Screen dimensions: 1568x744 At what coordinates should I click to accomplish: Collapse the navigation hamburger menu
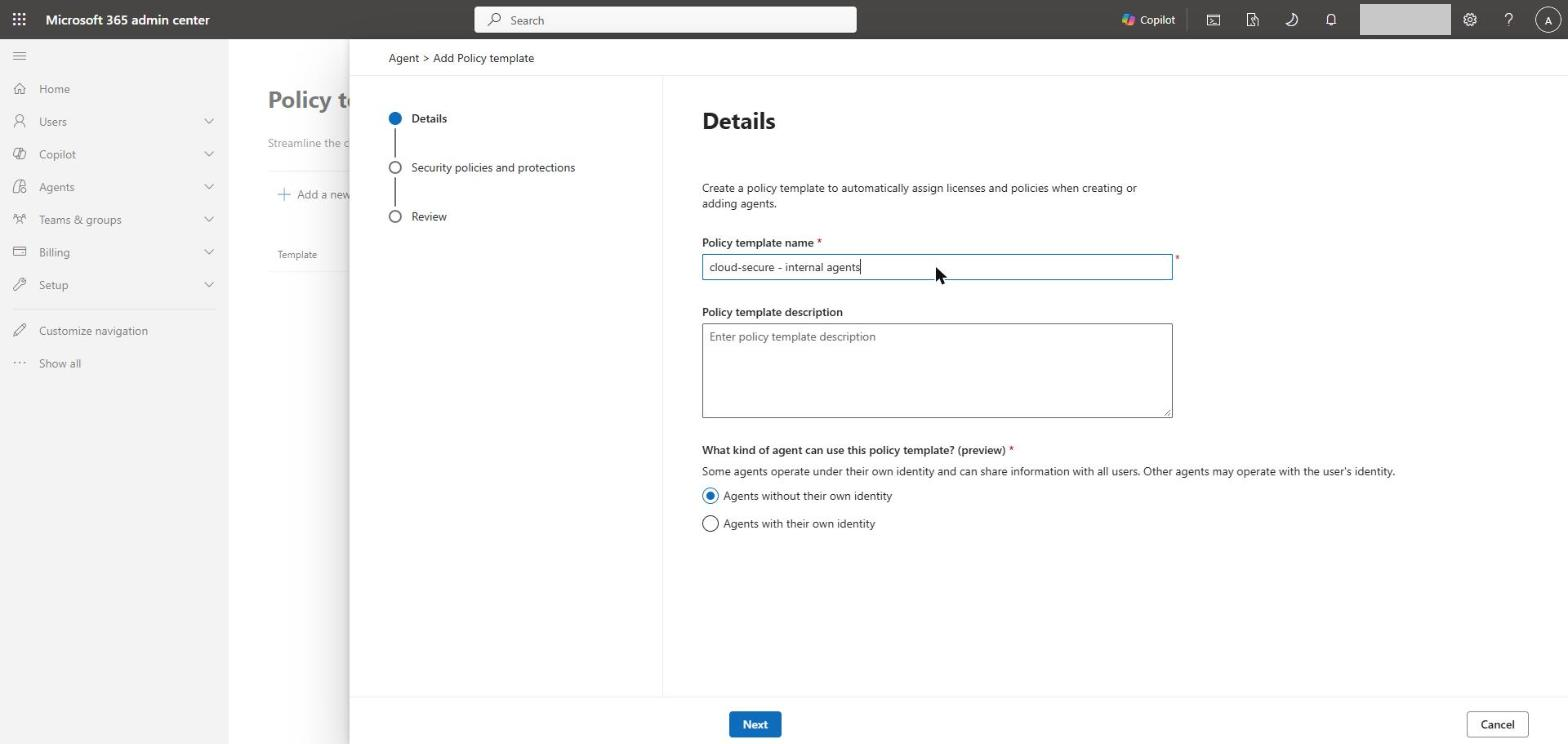click(x=19, y=56)
